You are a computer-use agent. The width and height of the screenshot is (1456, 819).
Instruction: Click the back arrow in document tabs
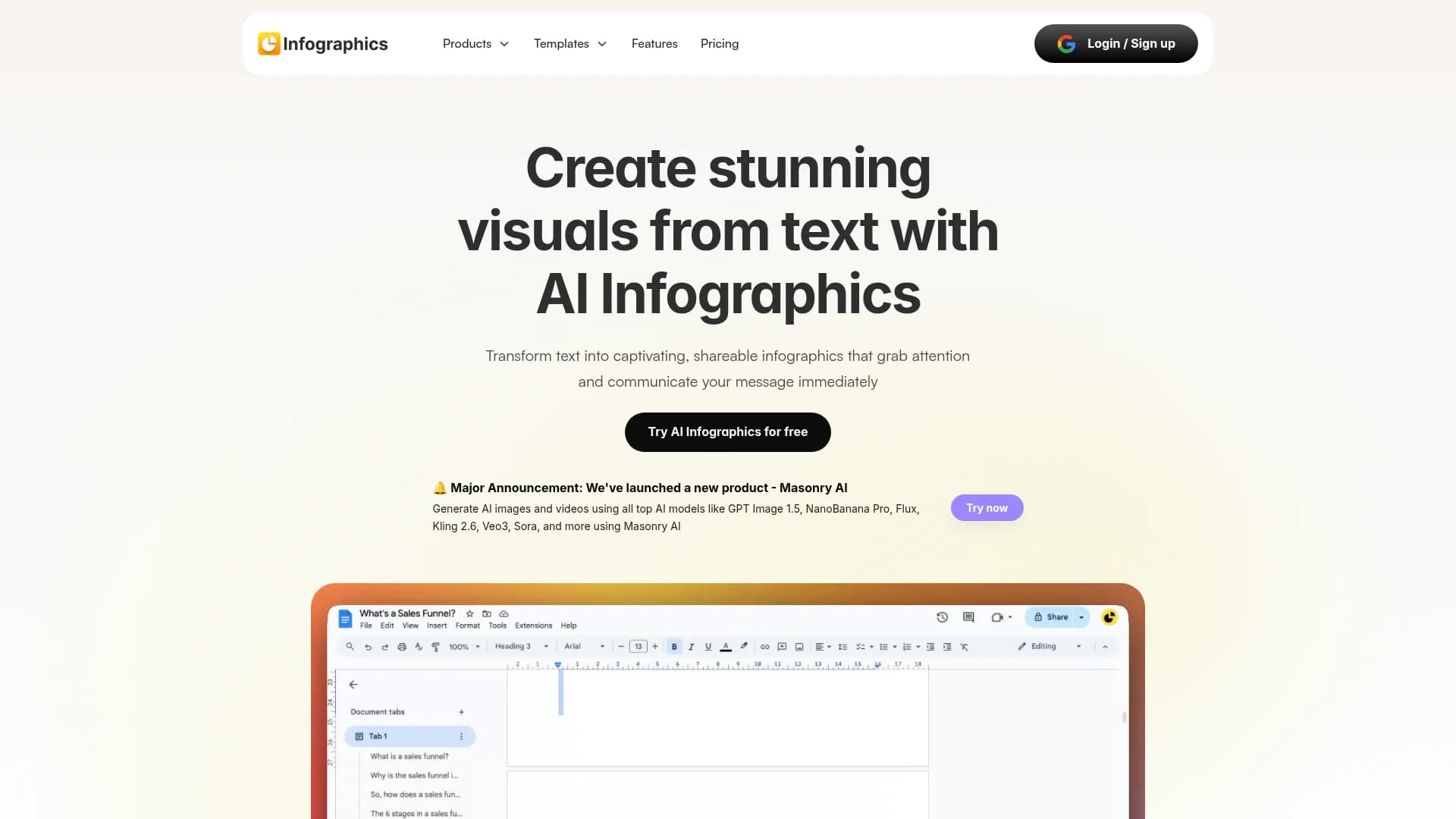point(353,685)
